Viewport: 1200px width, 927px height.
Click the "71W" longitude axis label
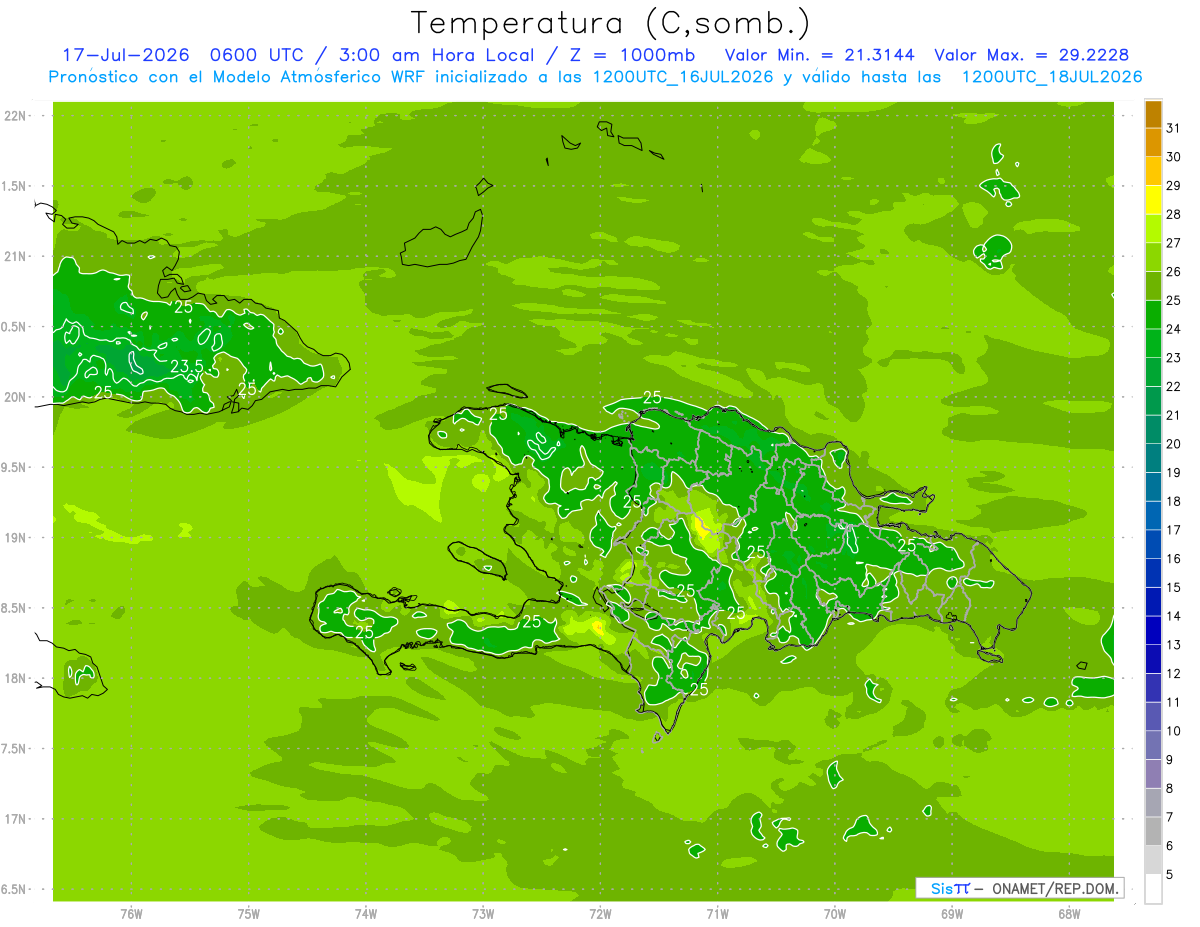(x=717, y=914)
